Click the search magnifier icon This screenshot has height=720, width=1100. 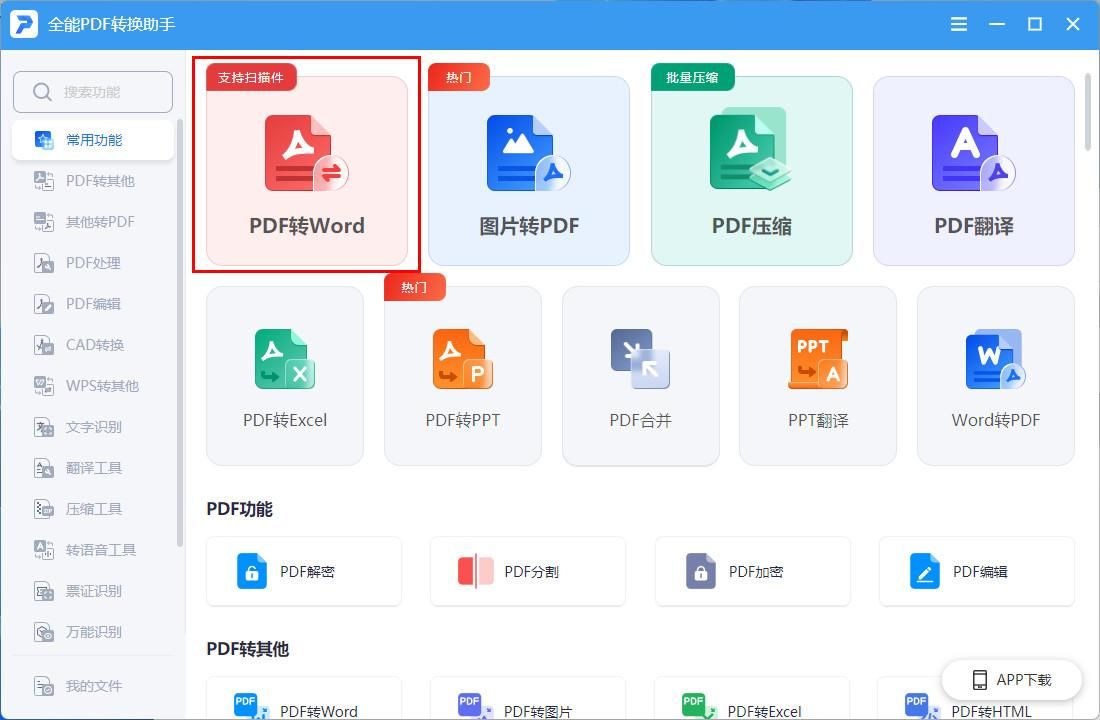[42, 92]
